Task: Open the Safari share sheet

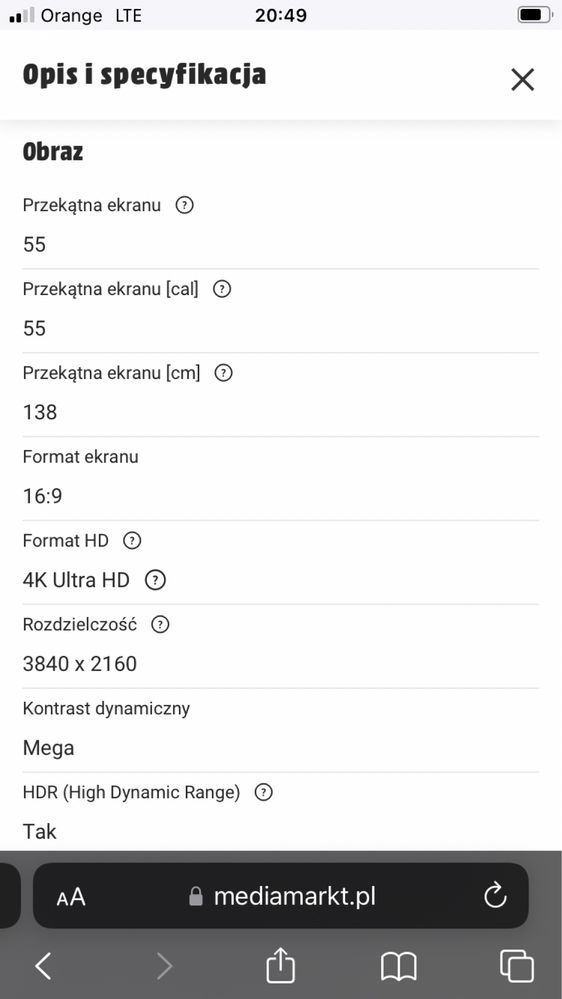Action: point(280,965)
